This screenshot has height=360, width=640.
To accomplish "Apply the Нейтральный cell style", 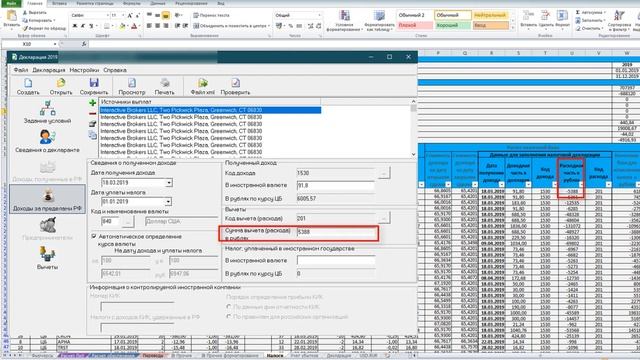I will pos(490,15).
